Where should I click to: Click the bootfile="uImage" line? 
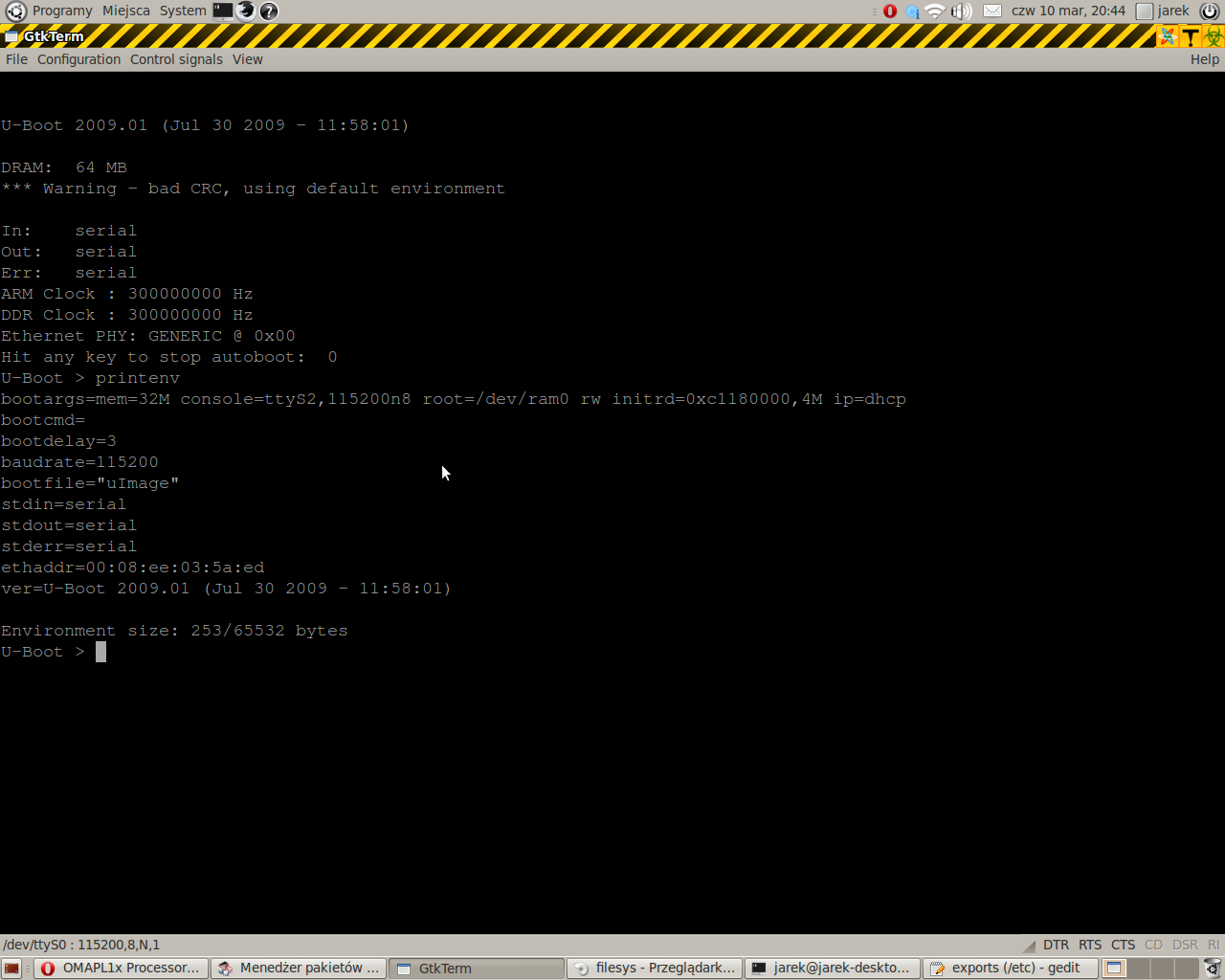(x=90, y=483)
